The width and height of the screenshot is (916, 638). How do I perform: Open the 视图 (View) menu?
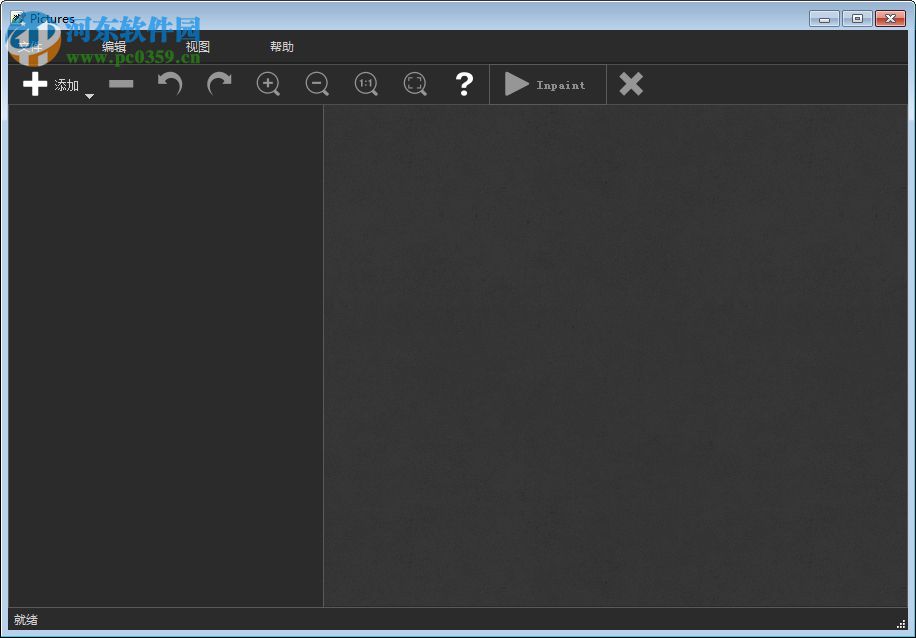198,47
